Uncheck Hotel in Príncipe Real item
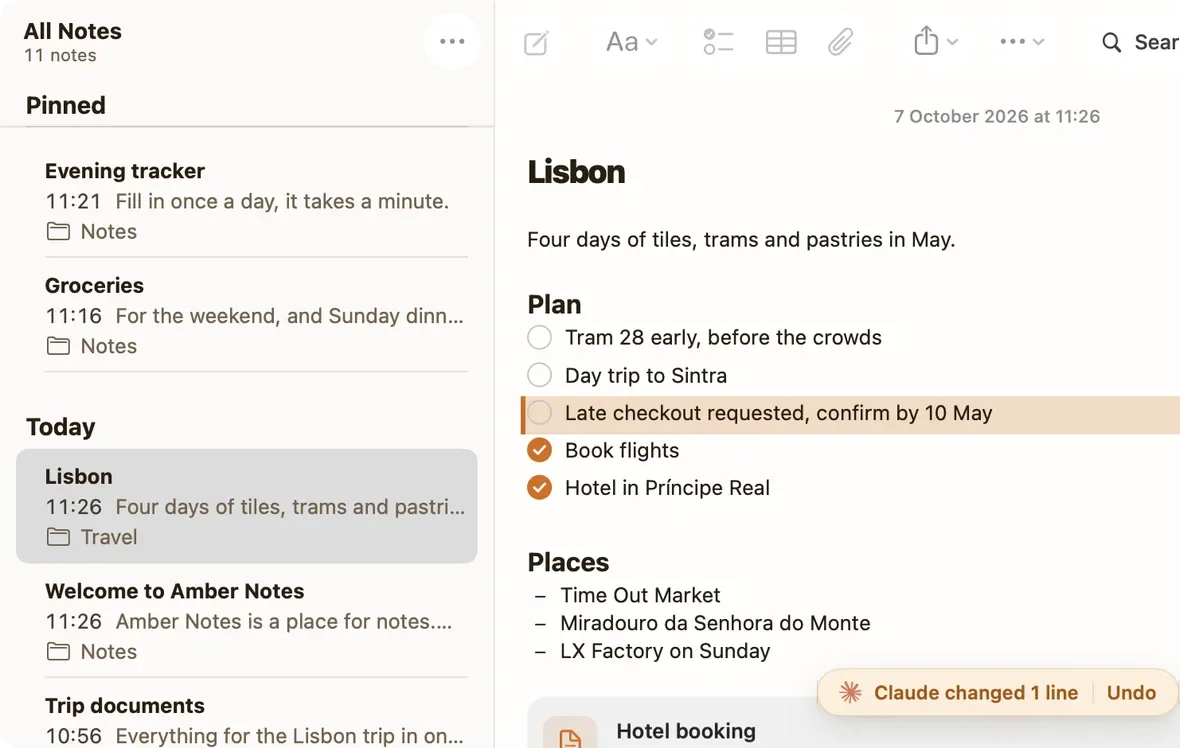Viewport: 1180px width, 748px height. tap(540, 488)
